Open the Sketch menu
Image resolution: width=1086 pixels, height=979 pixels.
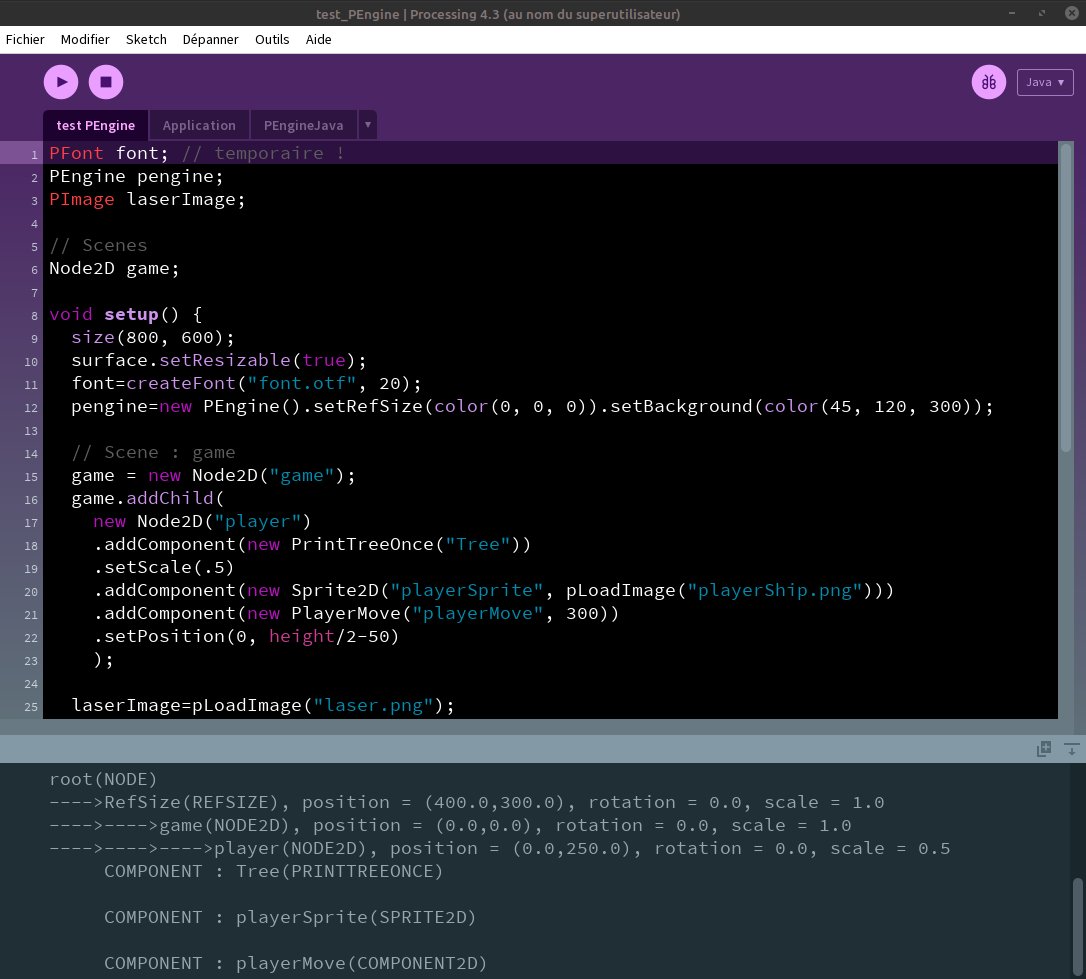click(146, 39)
